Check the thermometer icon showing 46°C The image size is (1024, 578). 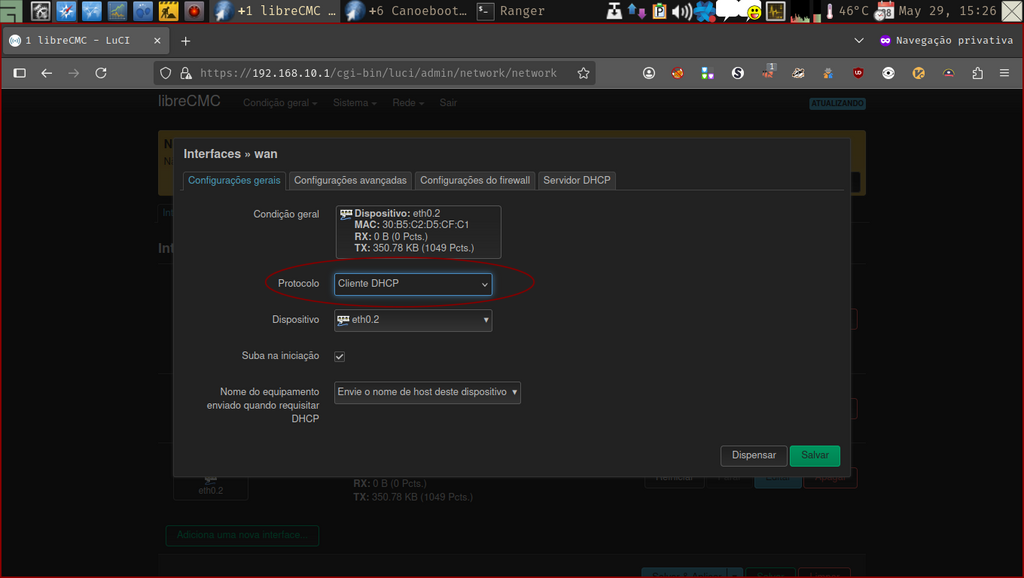[830, 12]
